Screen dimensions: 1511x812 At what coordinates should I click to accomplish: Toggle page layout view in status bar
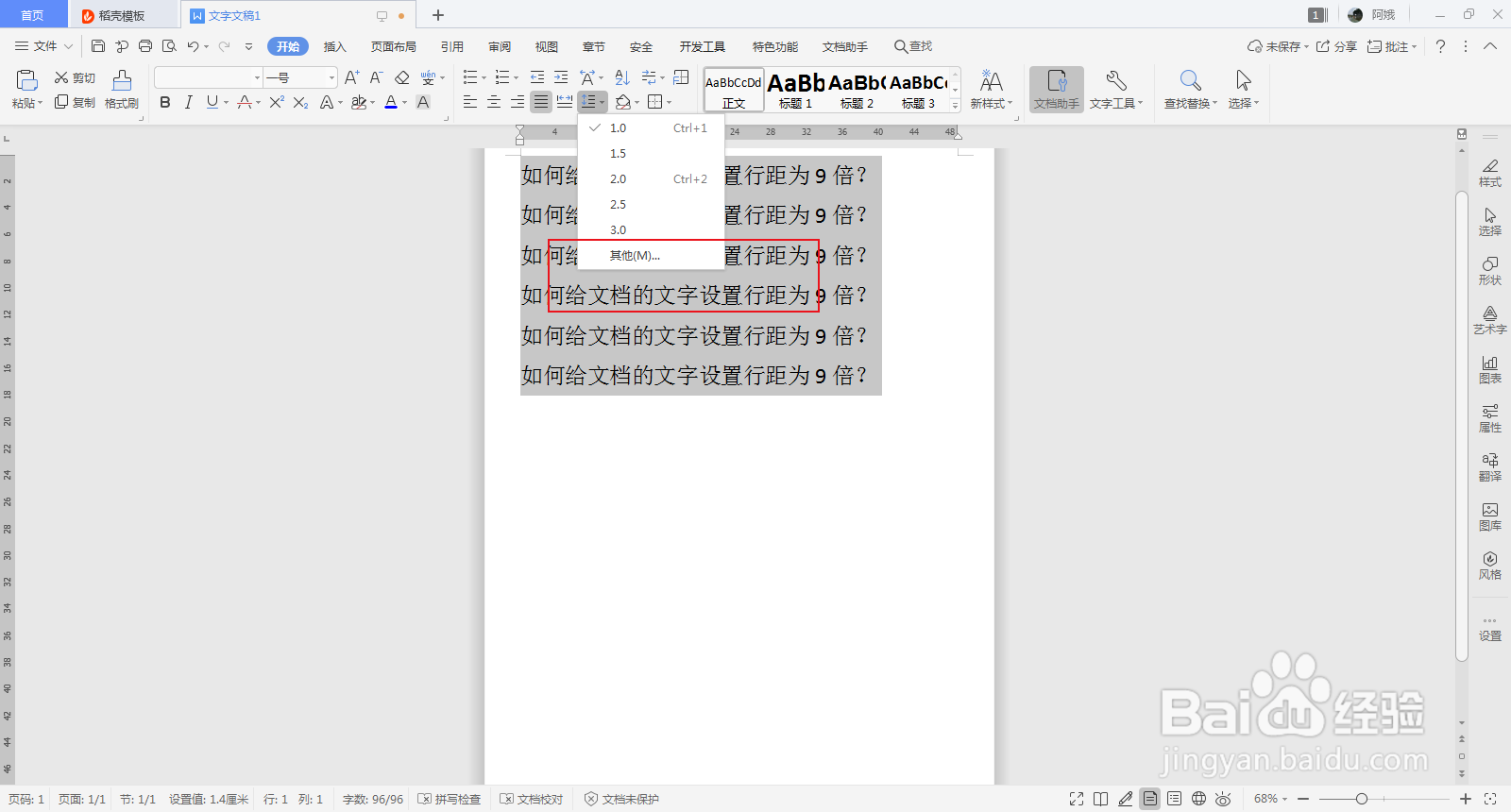1149,799
